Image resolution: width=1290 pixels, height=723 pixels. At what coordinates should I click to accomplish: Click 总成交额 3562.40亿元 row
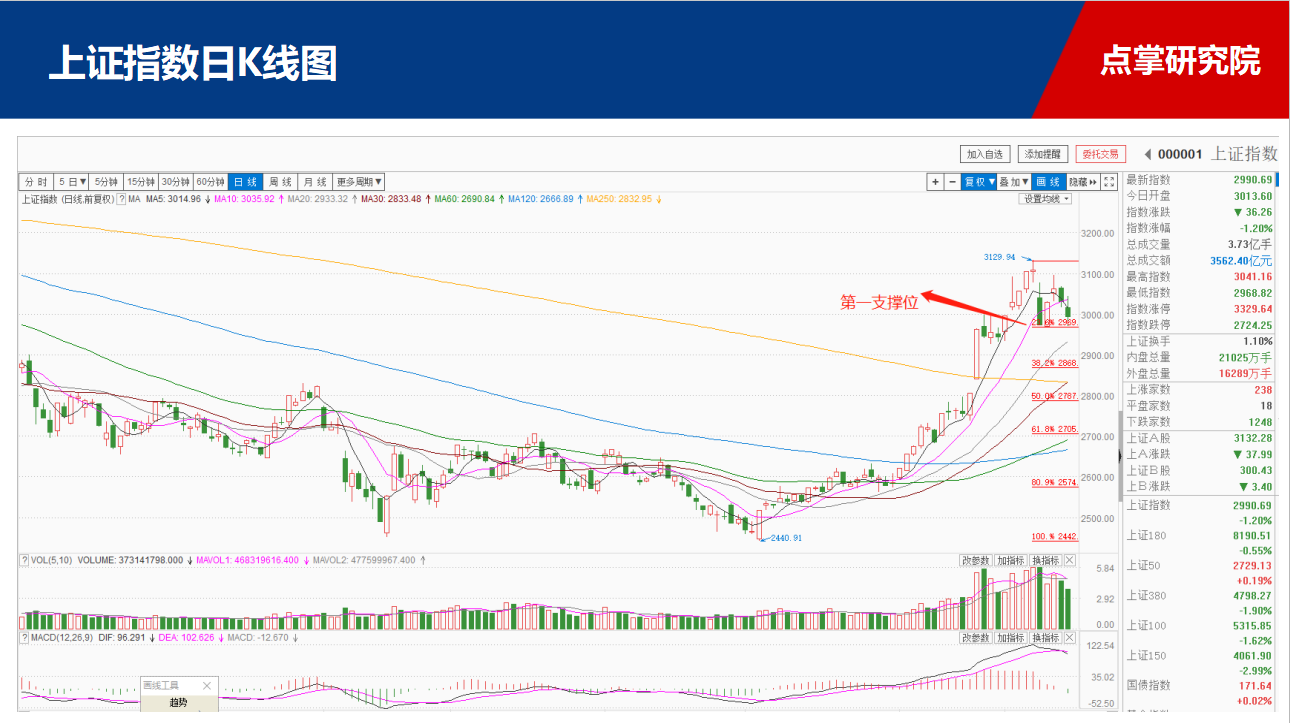pyautogui.click(x=1199, y=260)
